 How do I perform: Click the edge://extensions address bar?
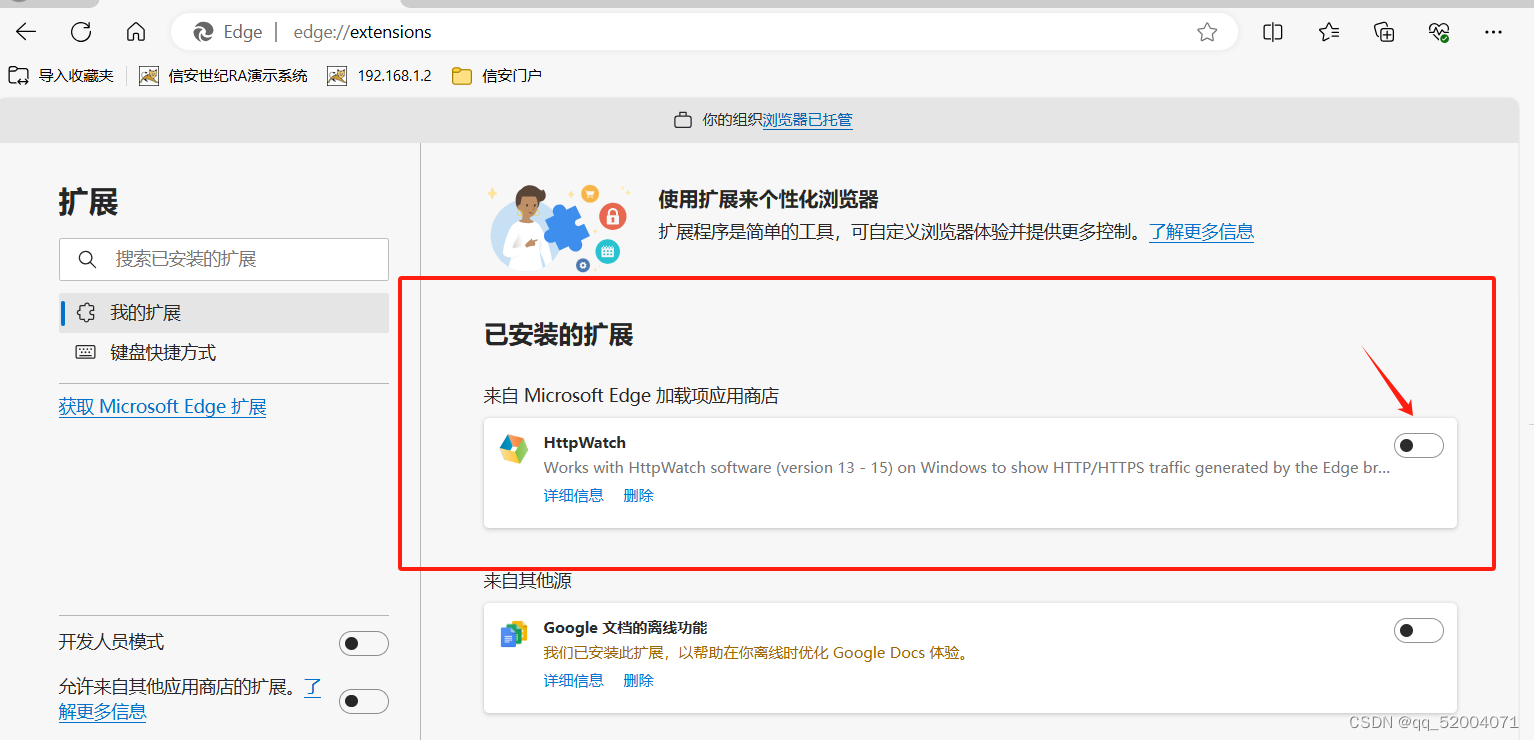(x=705, y=32)
